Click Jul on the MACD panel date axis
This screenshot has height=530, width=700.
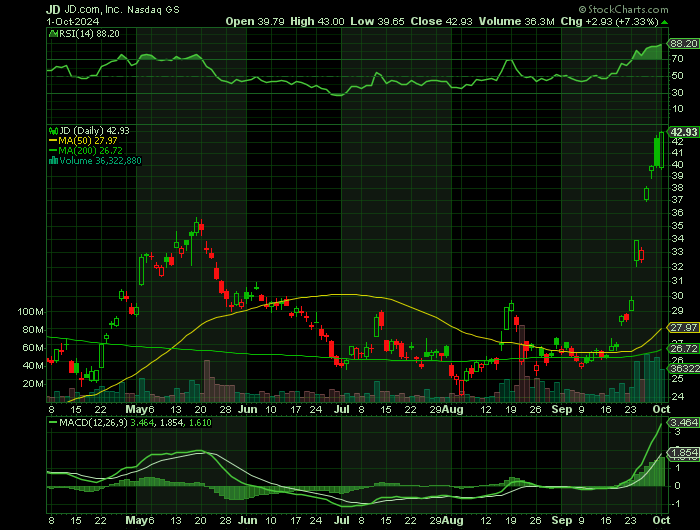pos(342,521)
